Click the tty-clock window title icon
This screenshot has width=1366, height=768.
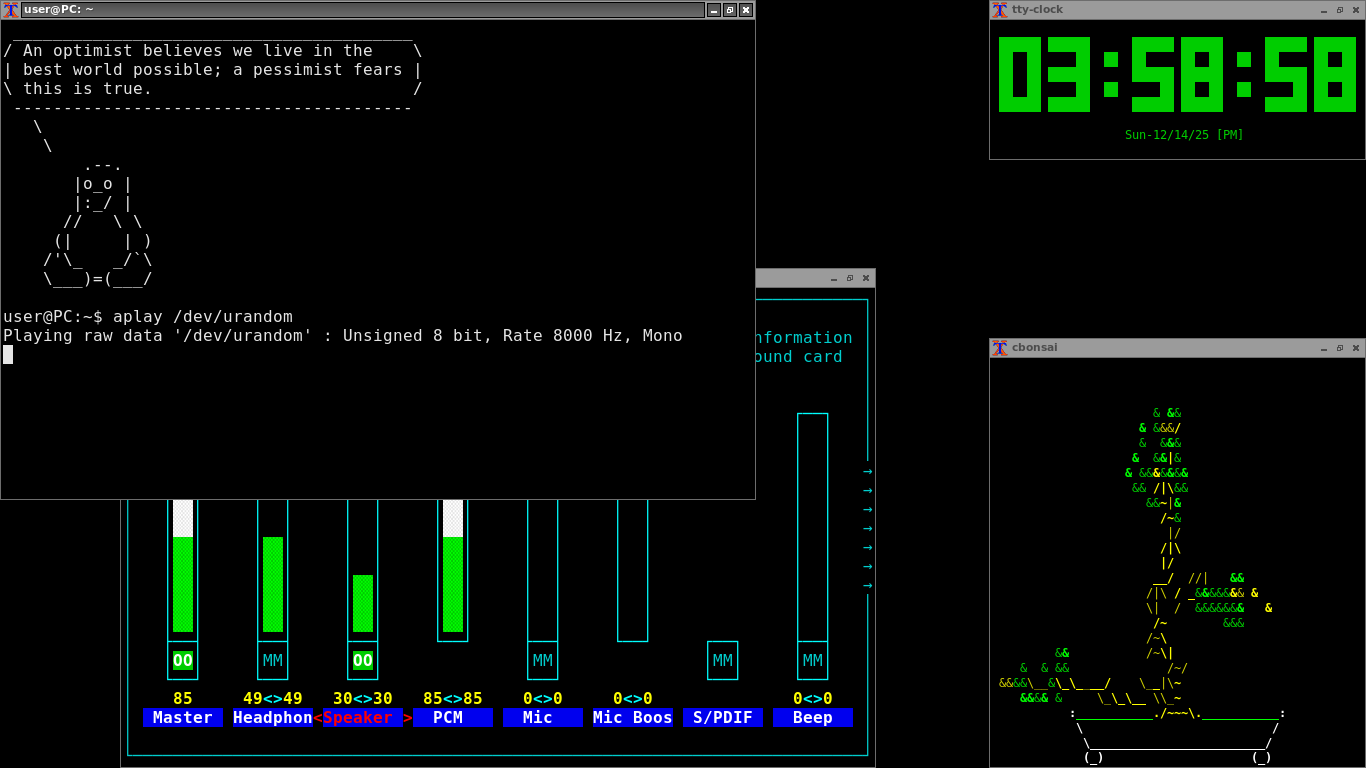point(999,10)
